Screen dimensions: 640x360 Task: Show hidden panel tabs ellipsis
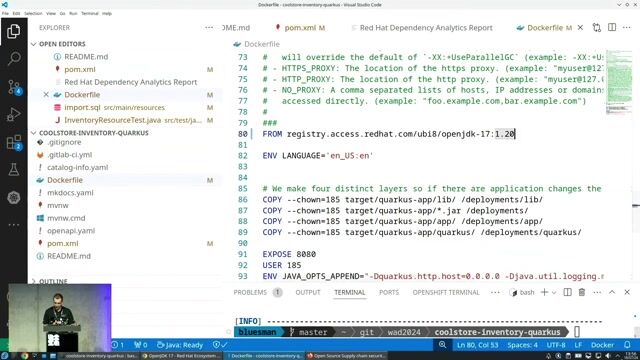(x=495, y=292)
